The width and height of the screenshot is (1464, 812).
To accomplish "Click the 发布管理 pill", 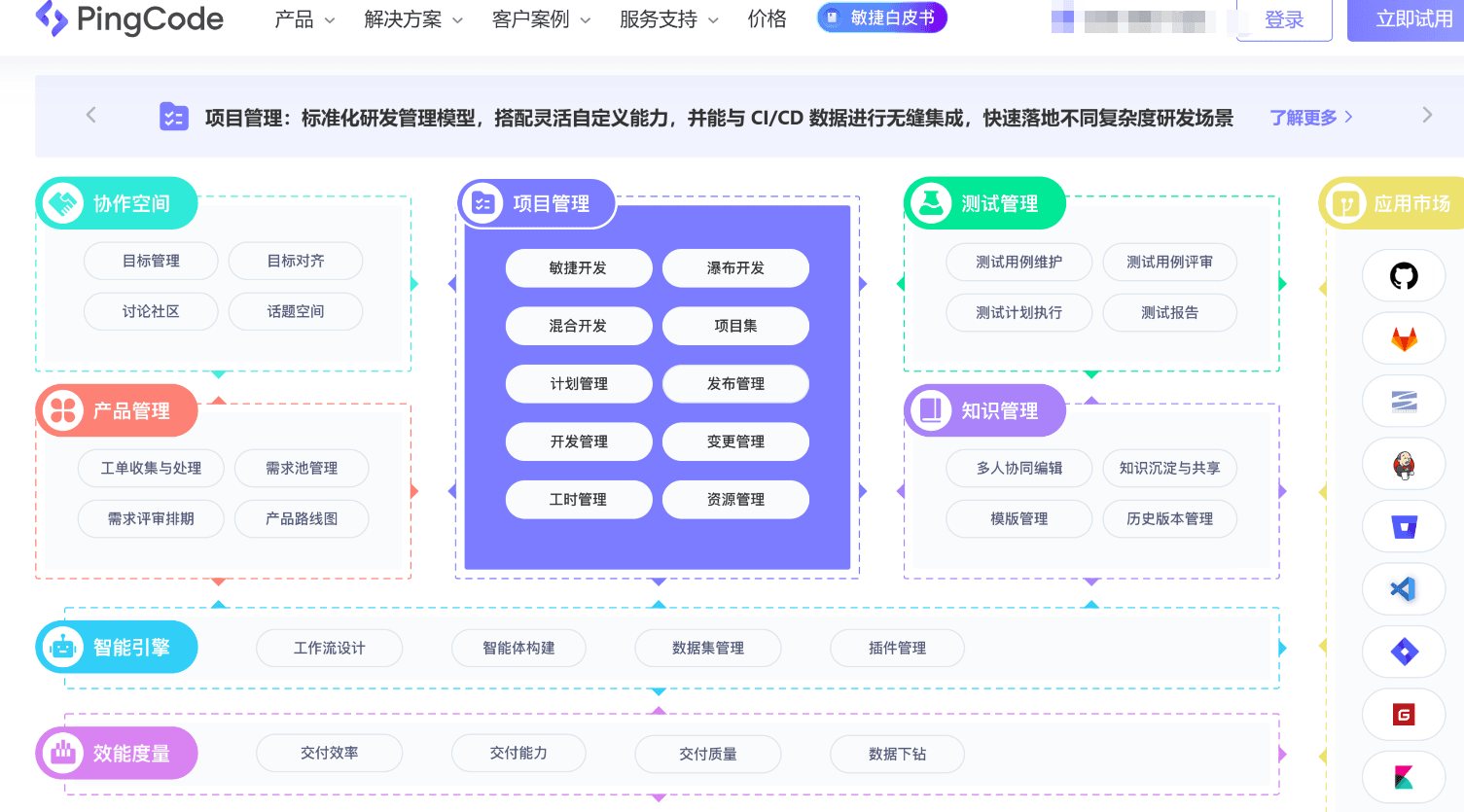I will 735,383.
